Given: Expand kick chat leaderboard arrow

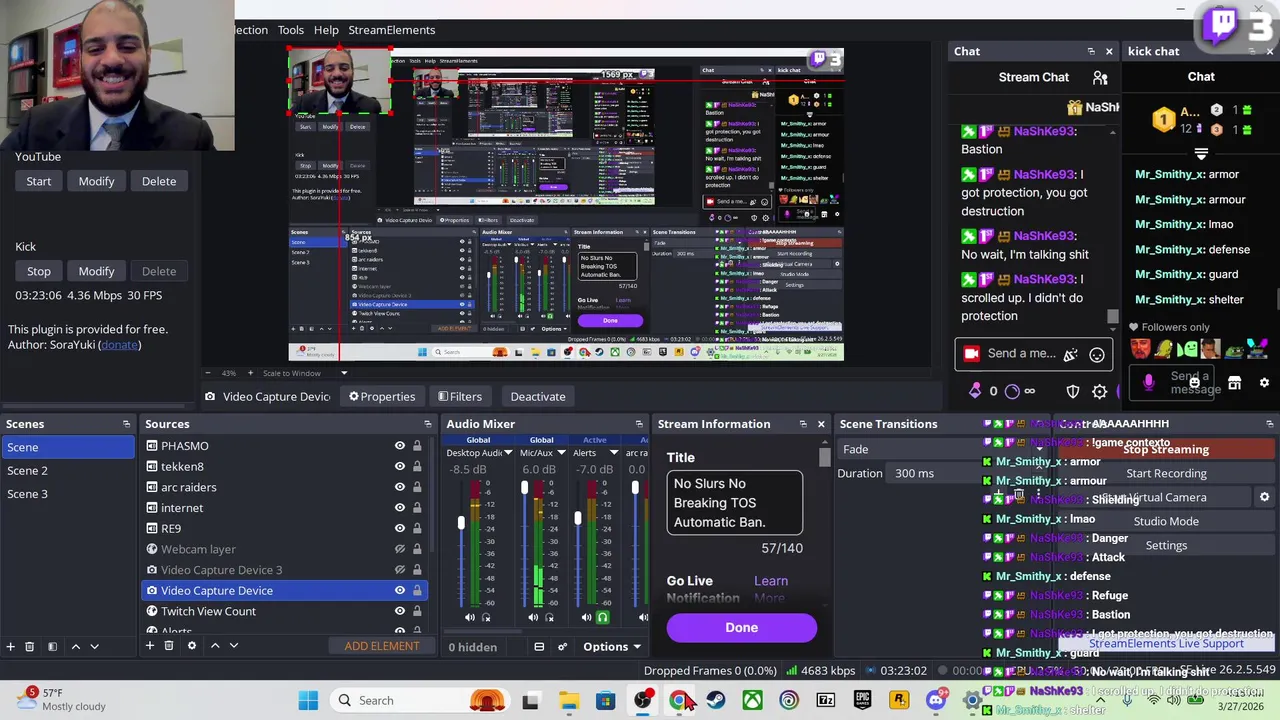Looking at the screenshot, I should [1201, 153].
